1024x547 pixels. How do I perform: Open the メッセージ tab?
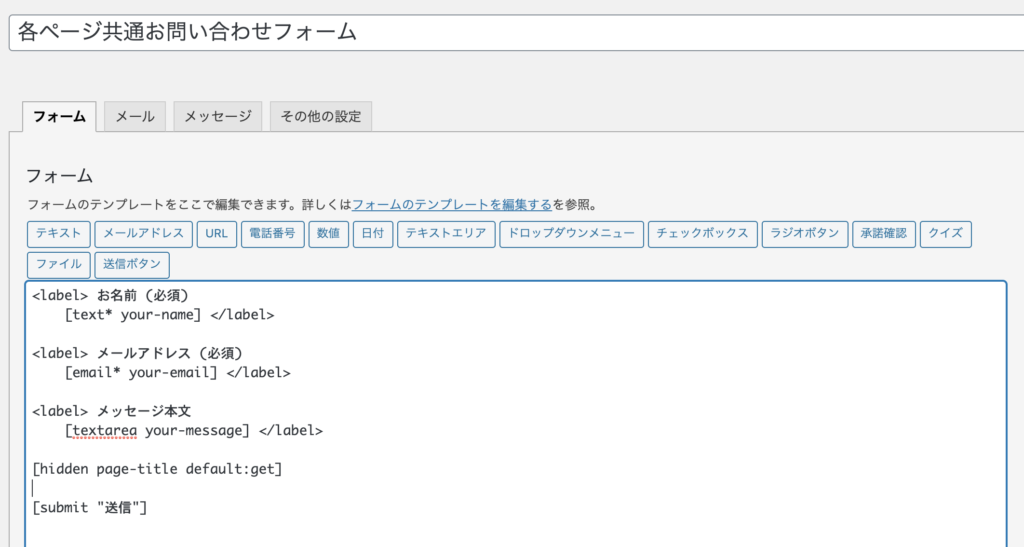pos(218,116)
